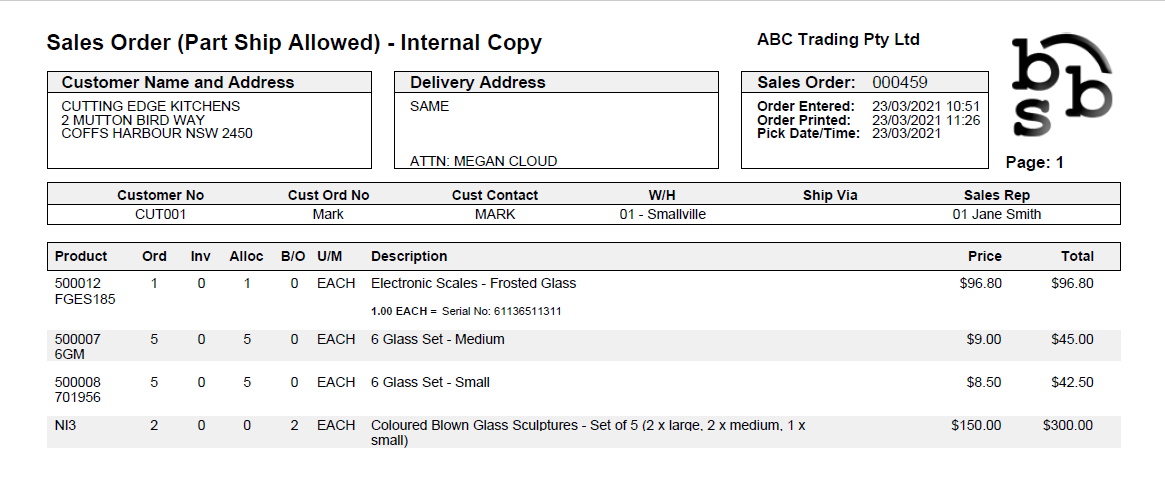Click the sales order number 000459
1165x481 pixels.
point(900,83)
